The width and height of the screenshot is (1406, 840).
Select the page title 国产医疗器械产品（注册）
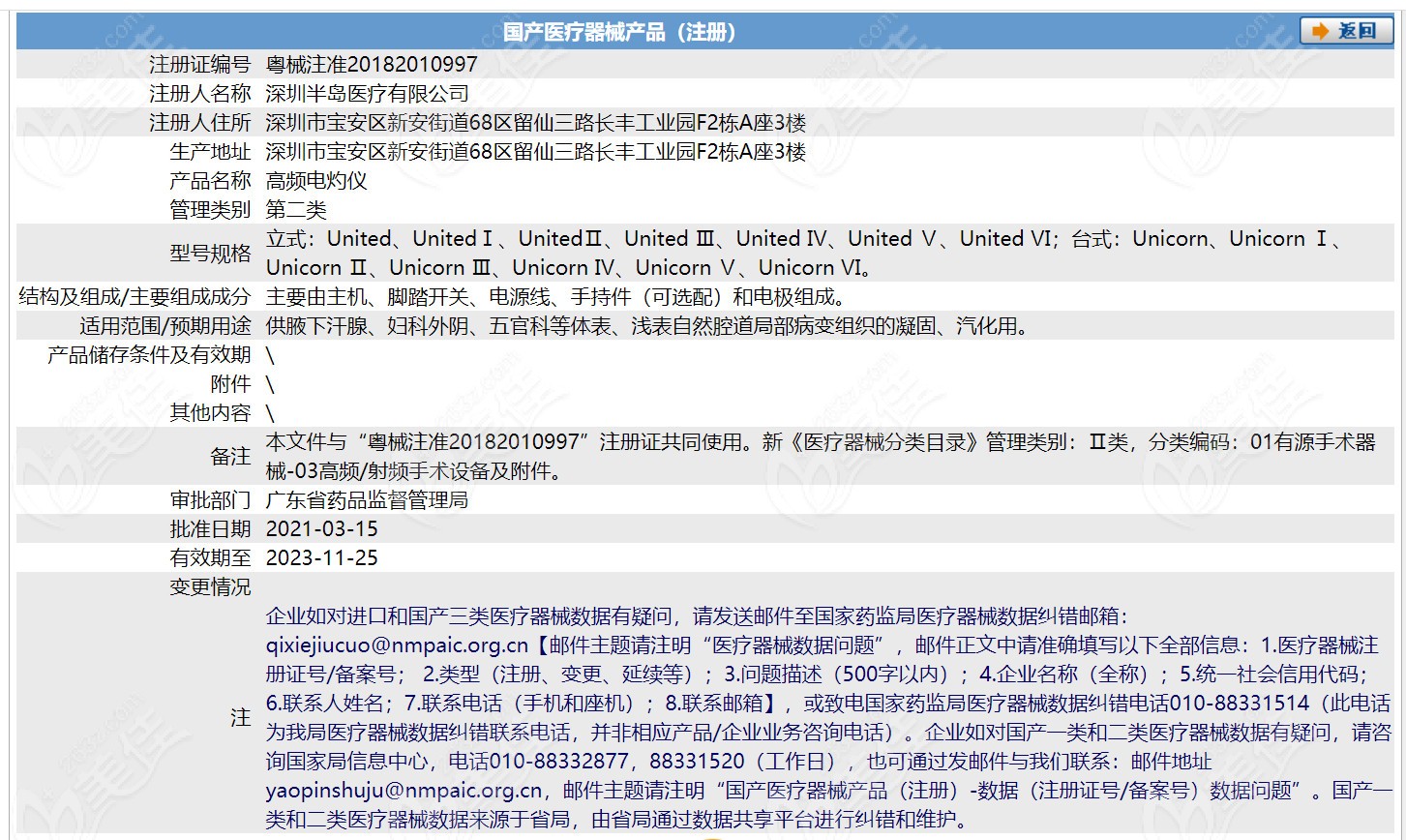pyautogui.click(x=620, y=32)
